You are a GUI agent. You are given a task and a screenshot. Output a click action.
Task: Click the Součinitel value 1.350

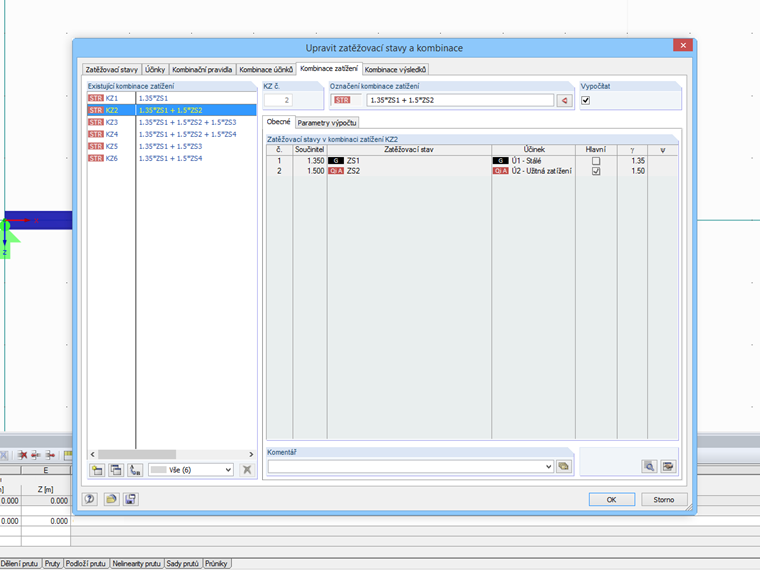pyautogui.click(x=316, y=160)
